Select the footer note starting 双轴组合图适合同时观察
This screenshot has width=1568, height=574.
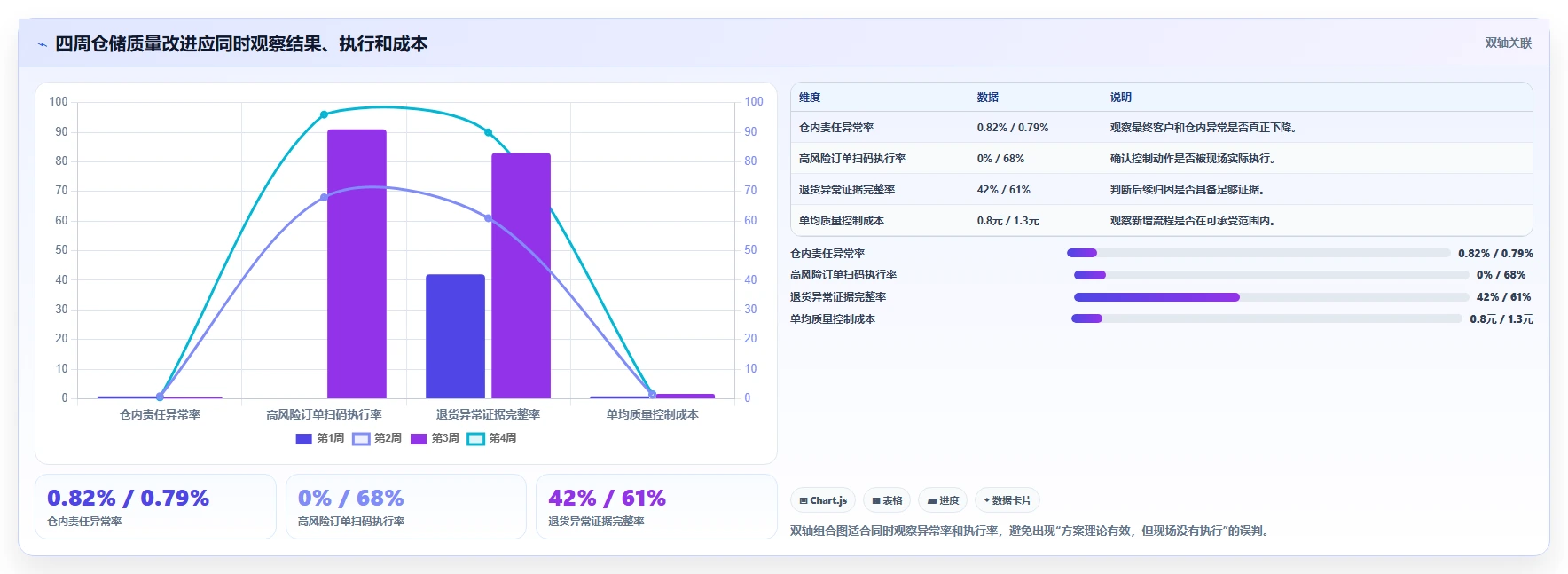pos(1031,531)
